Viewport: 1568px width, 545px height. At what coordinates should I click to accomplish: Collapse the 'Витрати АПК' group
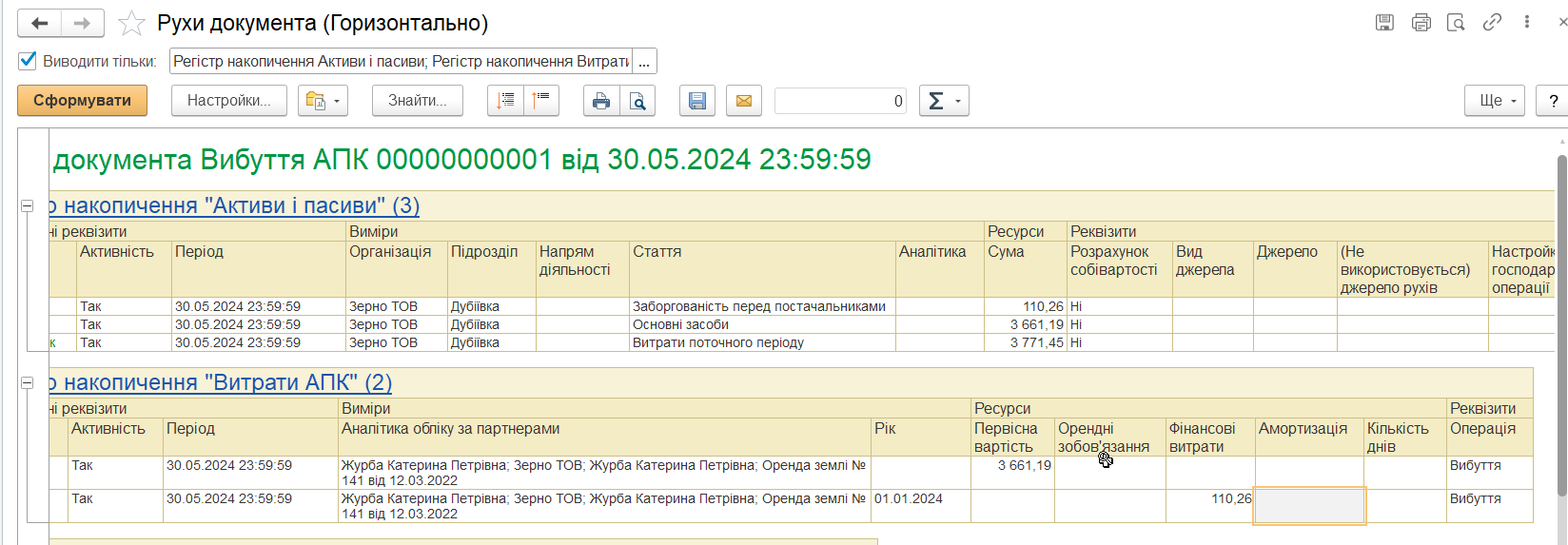(28, 382)
